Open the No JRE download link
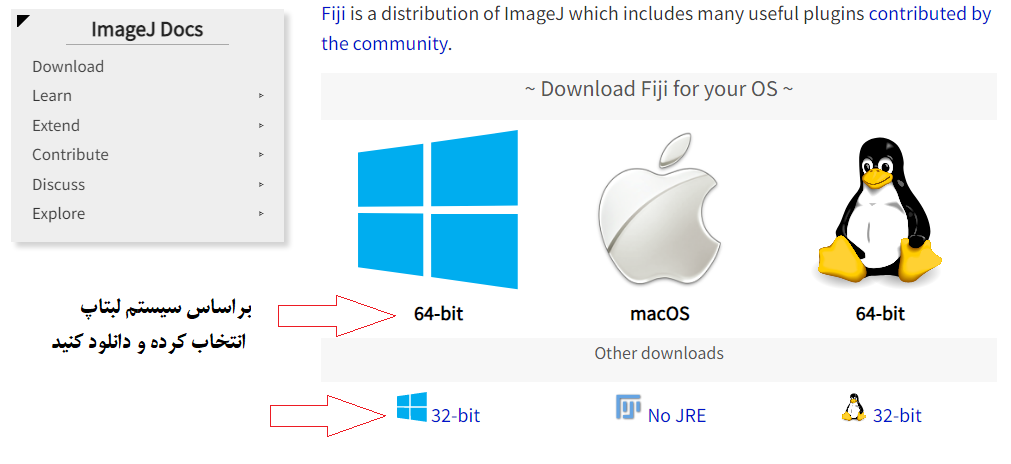The width and height of the screenshot is (1011, 464). point(676,416)
